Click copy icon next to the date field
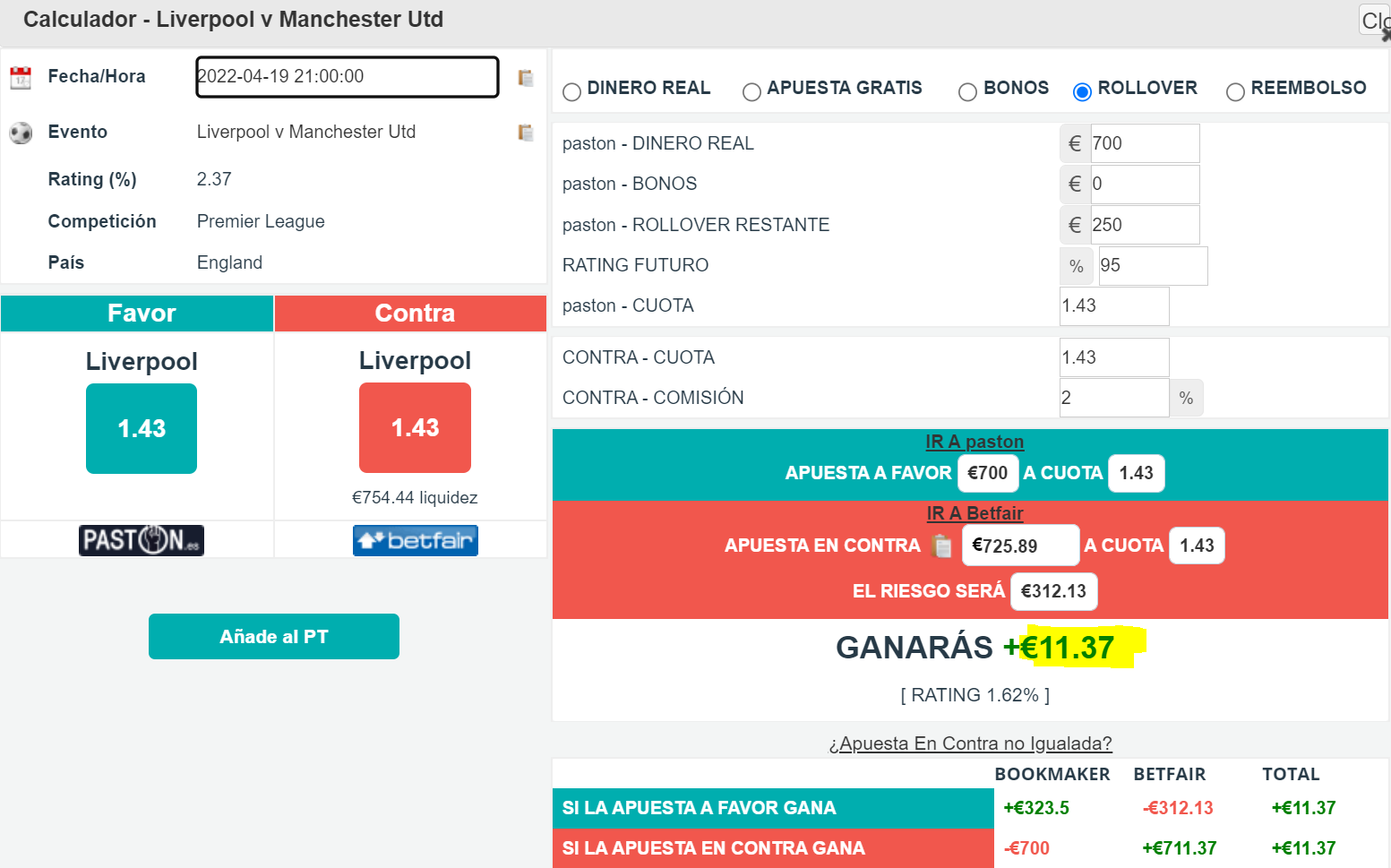The height and width of the screenshot is (868, 1391). pyautogui.click(x=526, y=78)
